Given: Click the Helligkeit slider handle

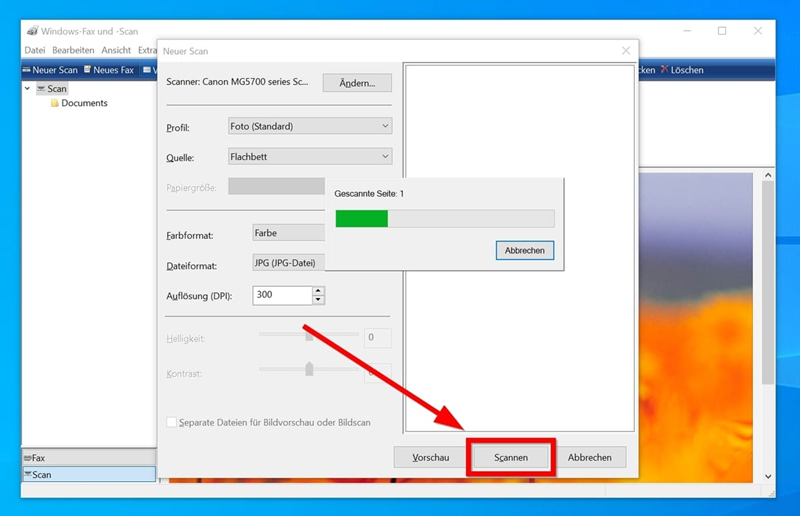Looking at the screenshot, I should click(x=309, y=338).
